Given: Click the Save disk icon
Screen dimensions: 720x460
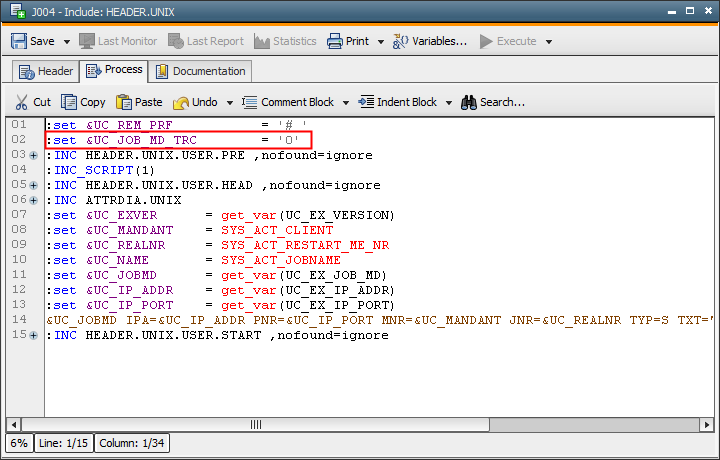Looking at the screenshot, I should (x=19, y=41).
